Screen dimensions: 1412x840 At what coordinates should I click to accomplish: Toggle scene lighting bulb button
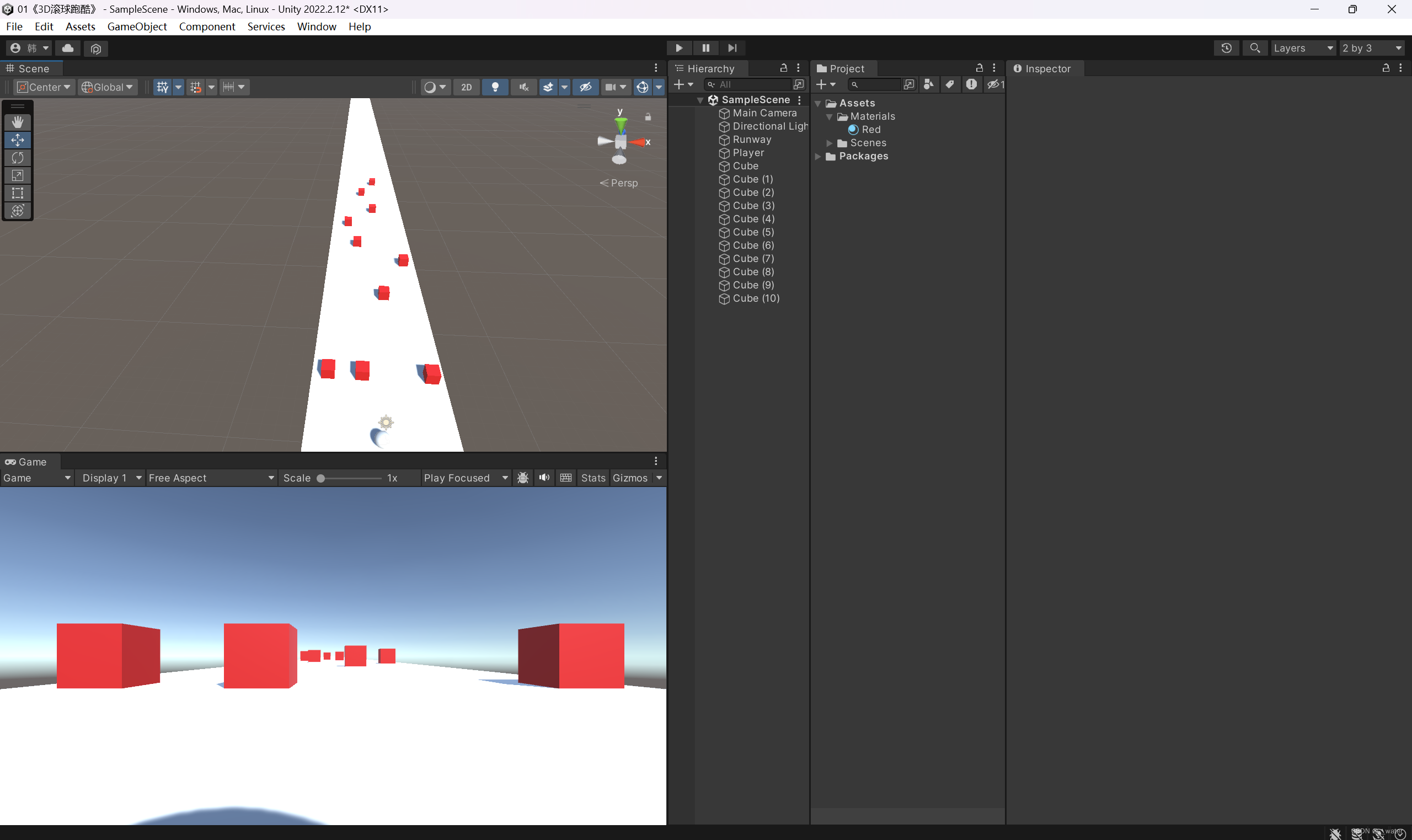(495, 87)
